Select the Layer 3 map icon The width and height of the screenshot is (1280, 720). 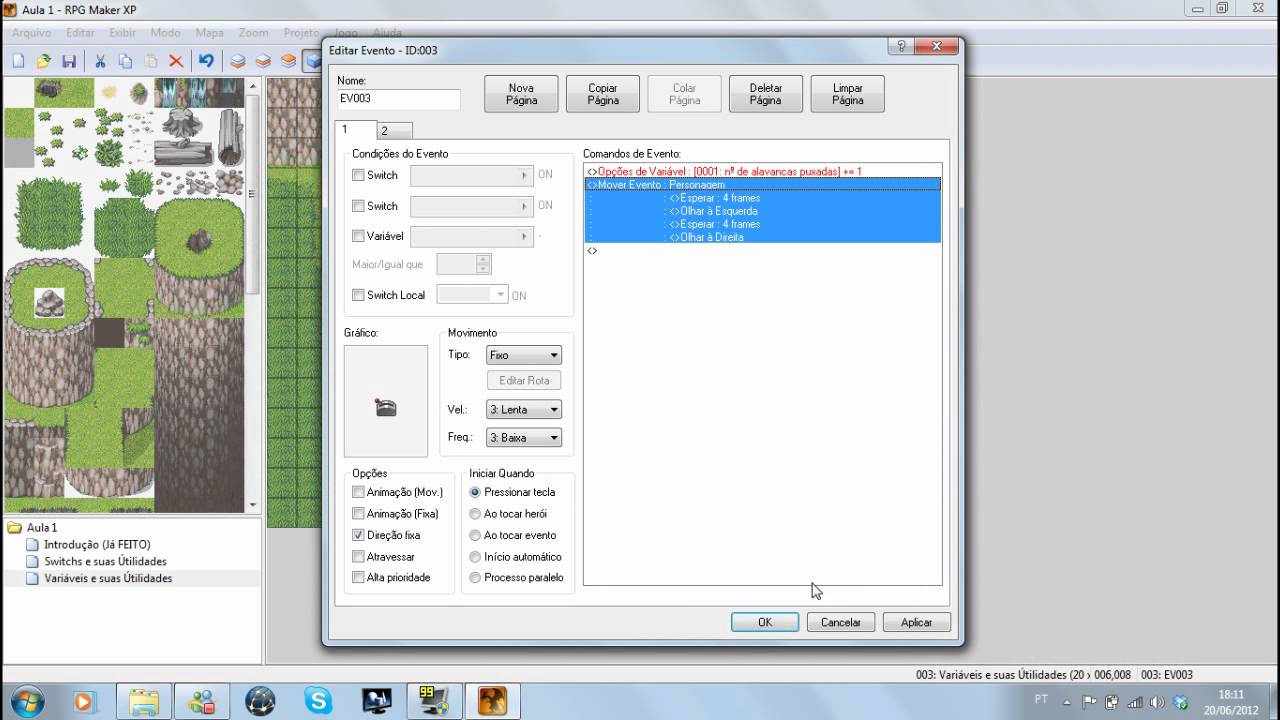(x=288, y=61)
